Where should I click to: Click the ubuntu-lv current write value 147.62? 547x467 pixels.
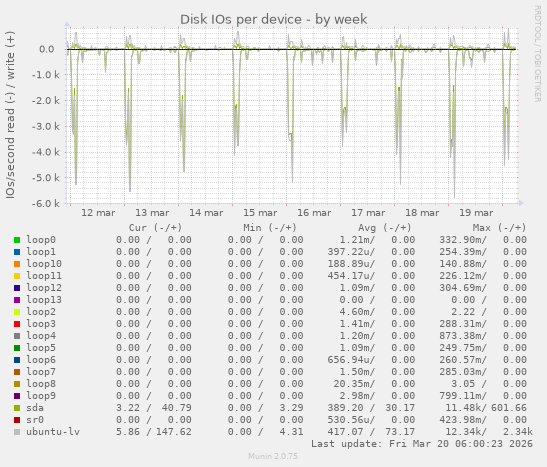pyautogui.click(x=174, y=432)
